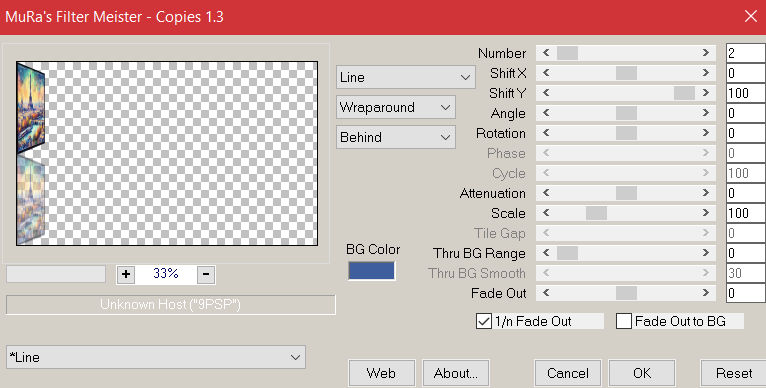Uncheck the 1/n Fade Out checkbox
This screenshot has width=766, height=388.
[x=484, y=322]
